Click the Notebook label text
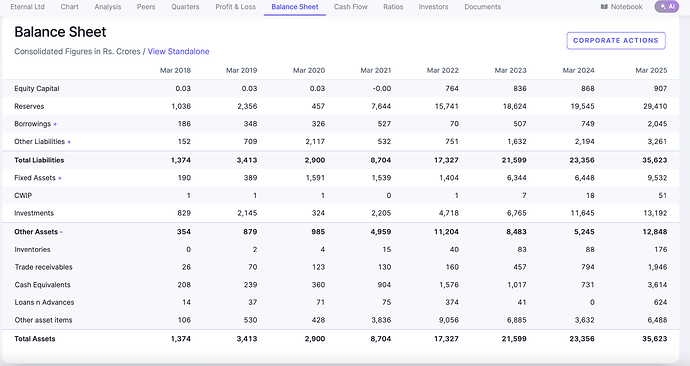690x366 pixels. (627, 7)
